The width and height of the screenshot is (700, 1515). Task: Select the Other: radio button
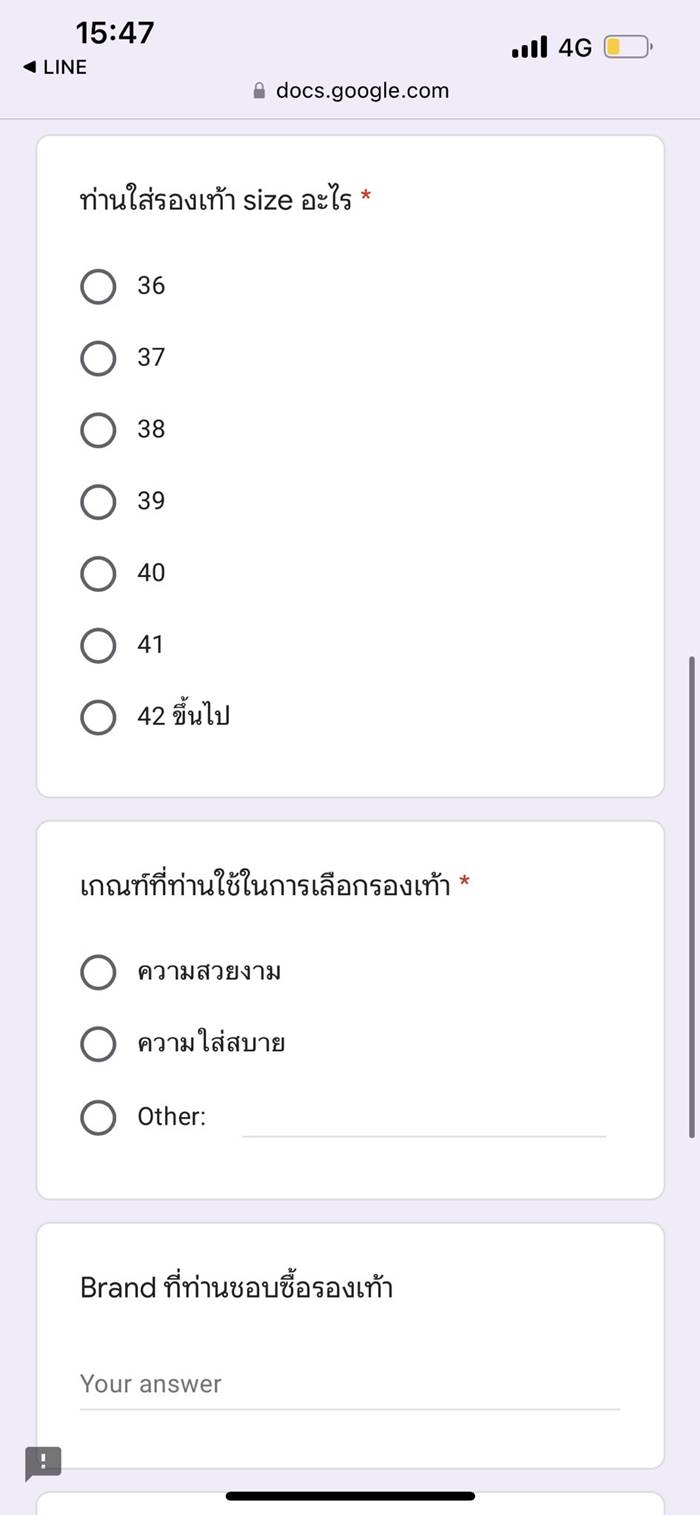tap(97, 1117)
